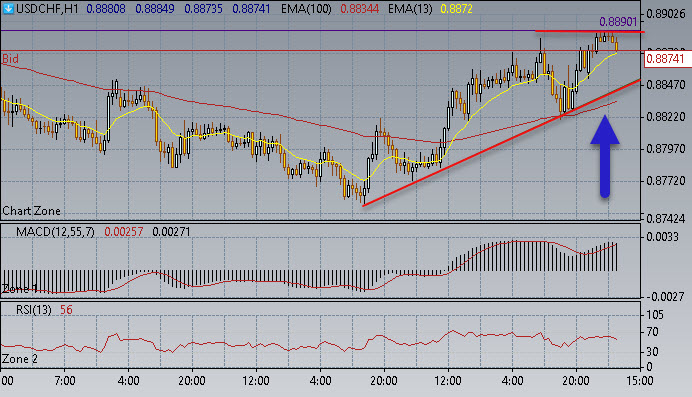Click the horizontal red resistance line near 0.88901
Viewport: 692px width, 397px height.
point(590,31)
